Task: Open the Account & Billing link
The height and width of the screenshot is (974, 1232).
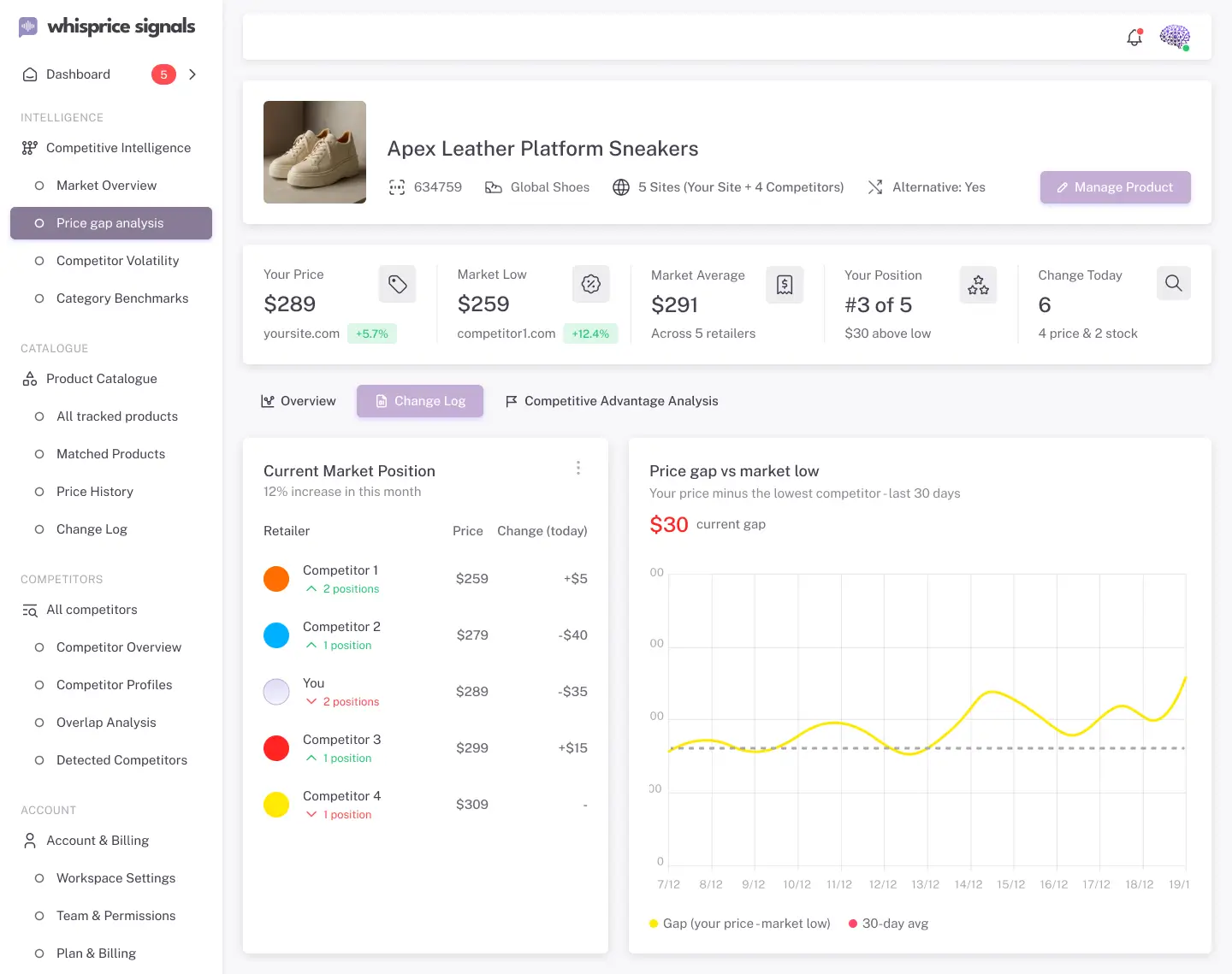Action: [x=97, y=840]
